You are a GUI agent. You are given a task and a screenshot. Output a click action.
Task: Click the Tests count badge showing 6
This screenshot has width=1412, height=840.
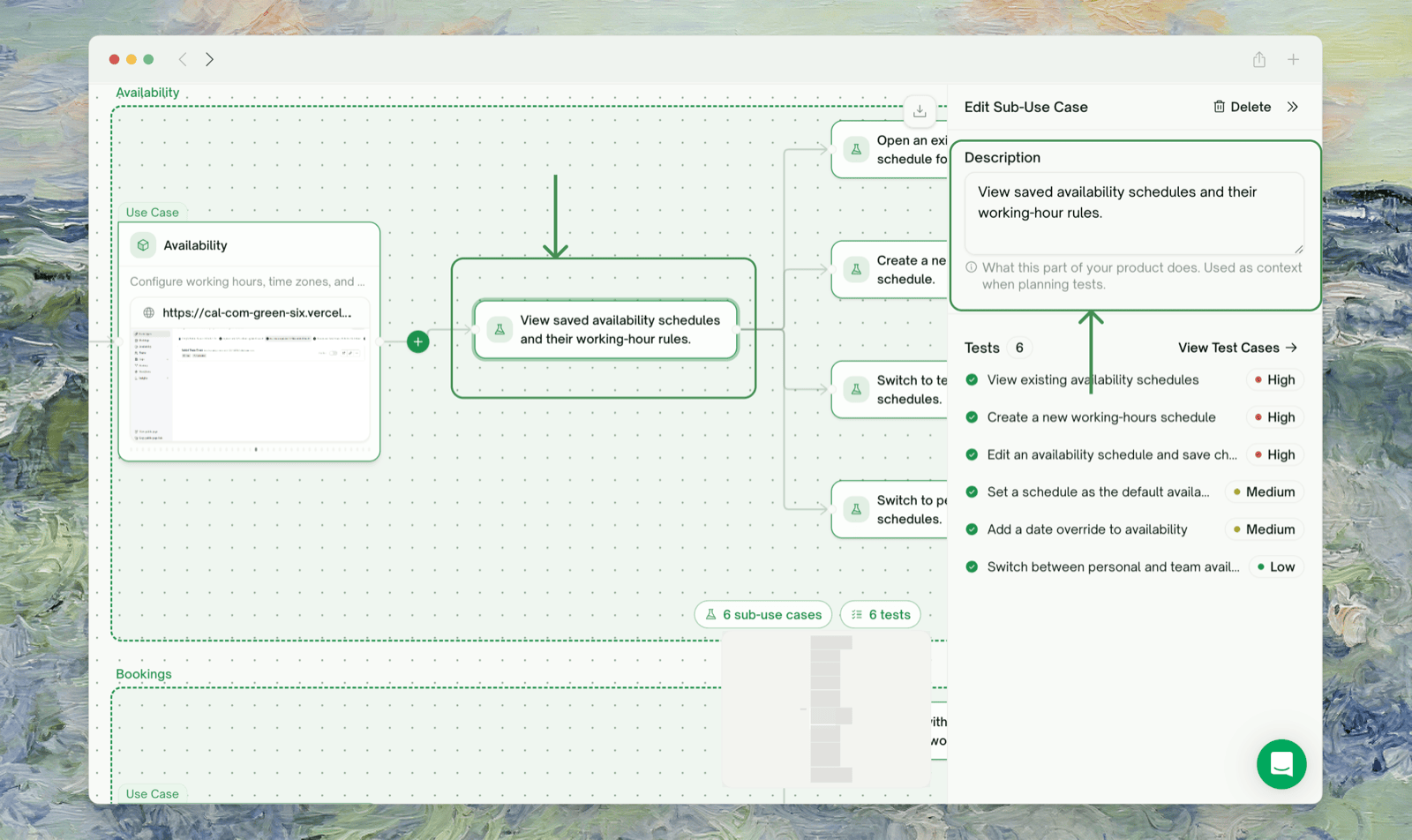(x=1019, y=348)
